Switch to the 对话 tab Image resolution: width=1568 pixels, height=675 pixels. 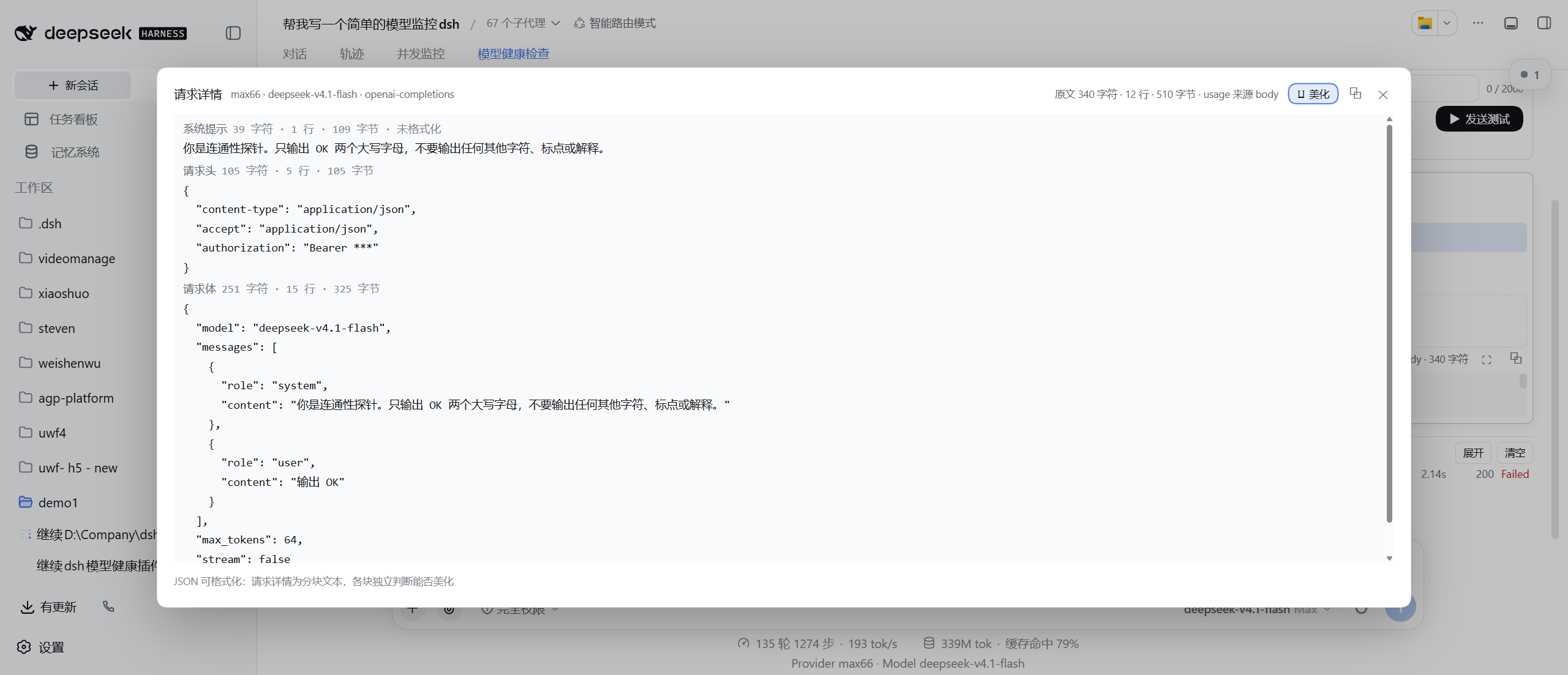coord(294,54)
